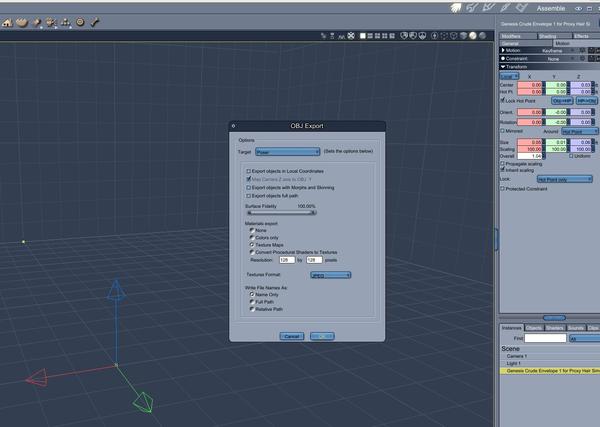Click the round target toolbar icon

click(80, 22)
